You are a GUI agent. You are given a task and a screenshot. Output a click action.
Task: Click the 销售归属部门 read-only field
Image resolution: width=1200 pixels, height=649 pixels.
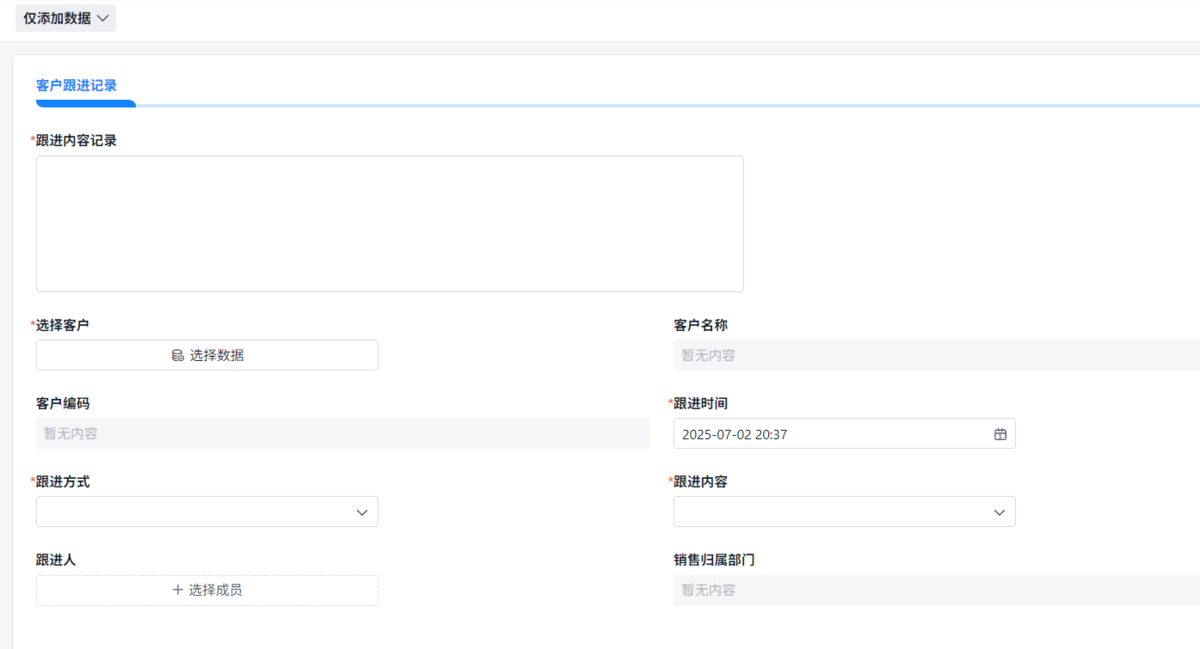pyautogui.click(x=936, y=590)
